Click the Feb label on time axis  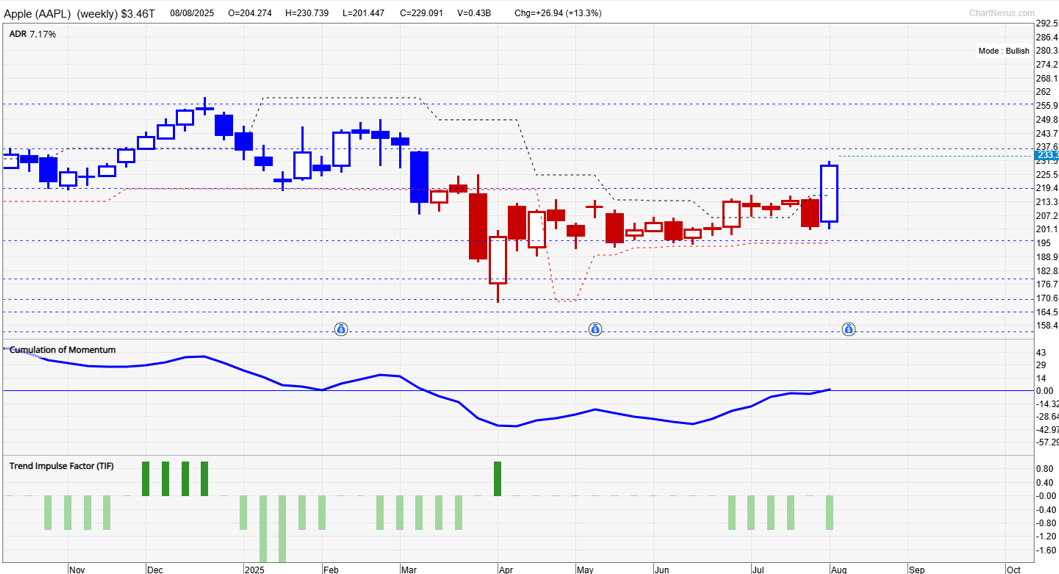point(331,569)
